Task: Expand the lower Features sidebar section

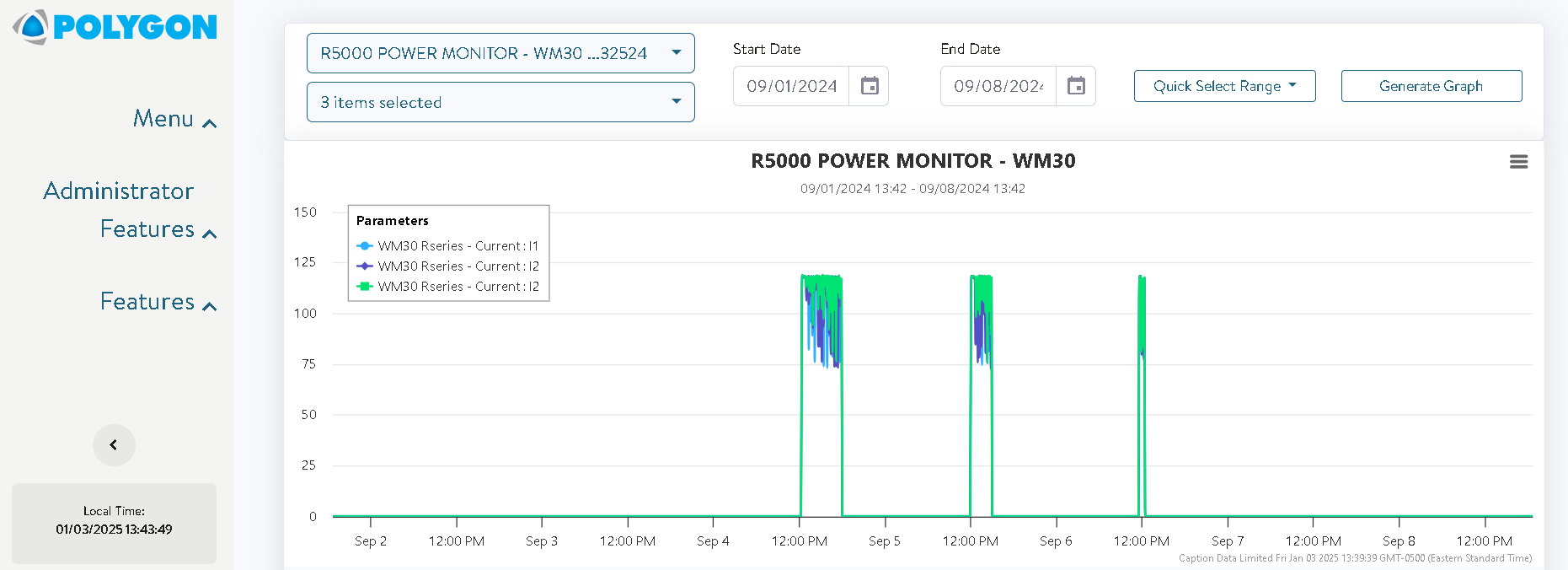Action: pyautogui.click(x=158, y=302)
